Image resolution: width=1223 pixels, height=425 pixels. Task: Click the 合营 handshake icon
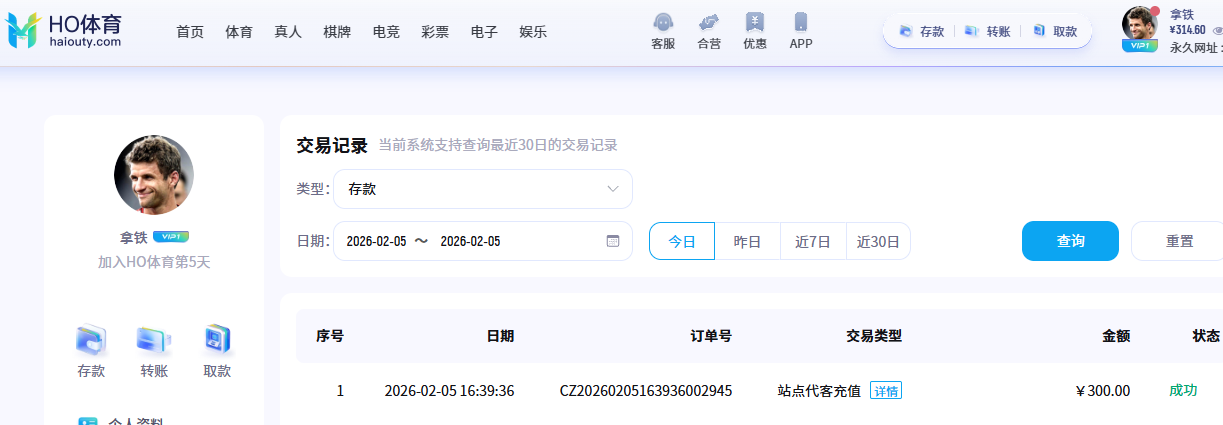[709, 22]
